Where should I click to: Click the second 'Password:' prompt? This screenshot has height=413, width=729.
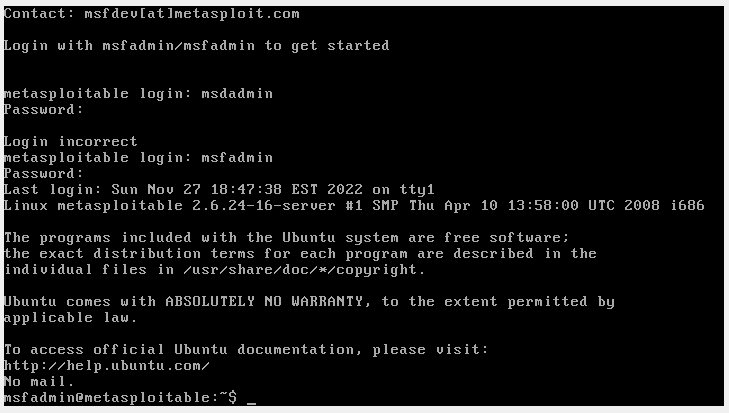click(x=43, y=174)
